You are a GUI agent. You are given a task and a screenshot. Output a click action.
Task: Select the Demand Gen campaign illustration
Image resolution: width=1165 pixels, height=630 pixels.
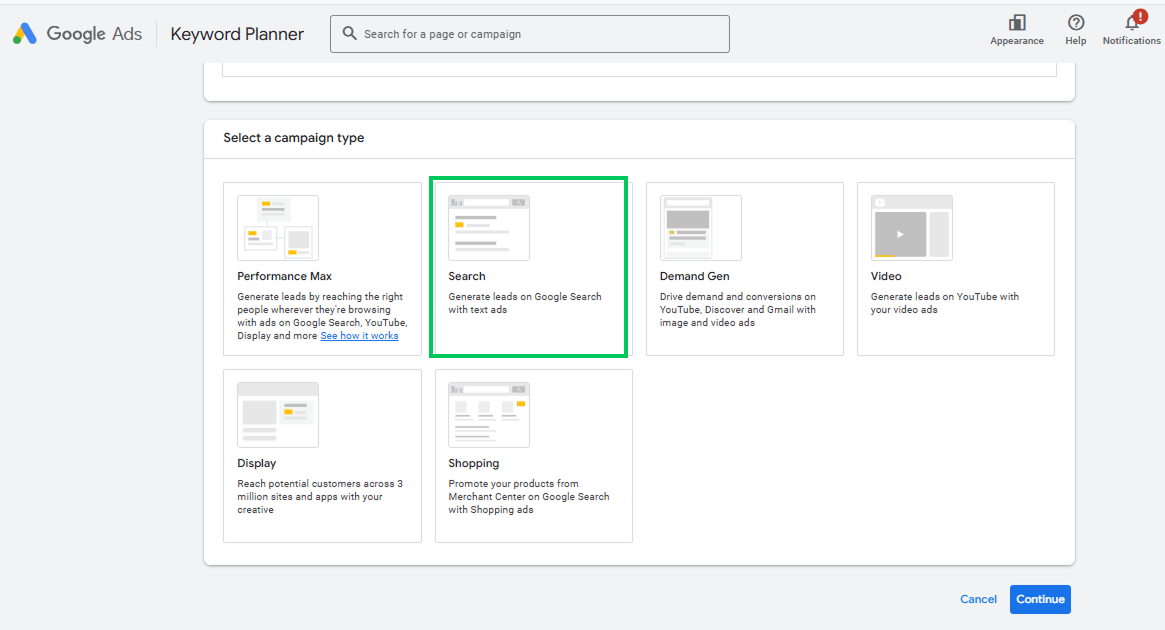[701, 227]
